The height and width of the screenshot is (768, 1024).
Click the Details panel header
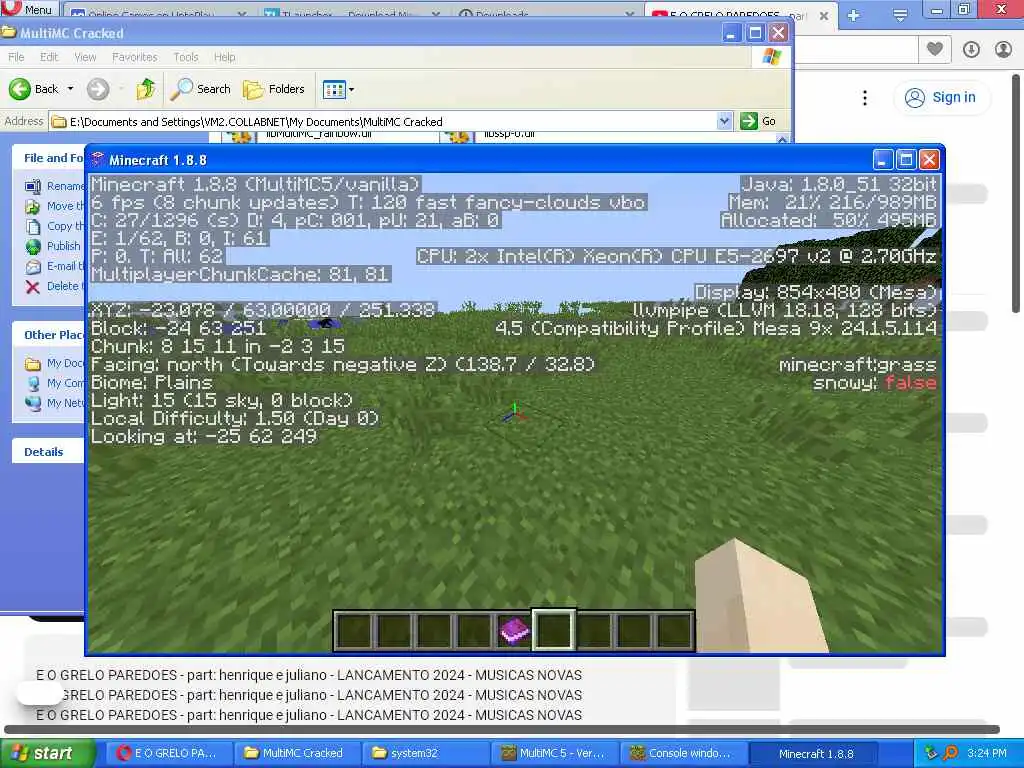click(48, 452)
